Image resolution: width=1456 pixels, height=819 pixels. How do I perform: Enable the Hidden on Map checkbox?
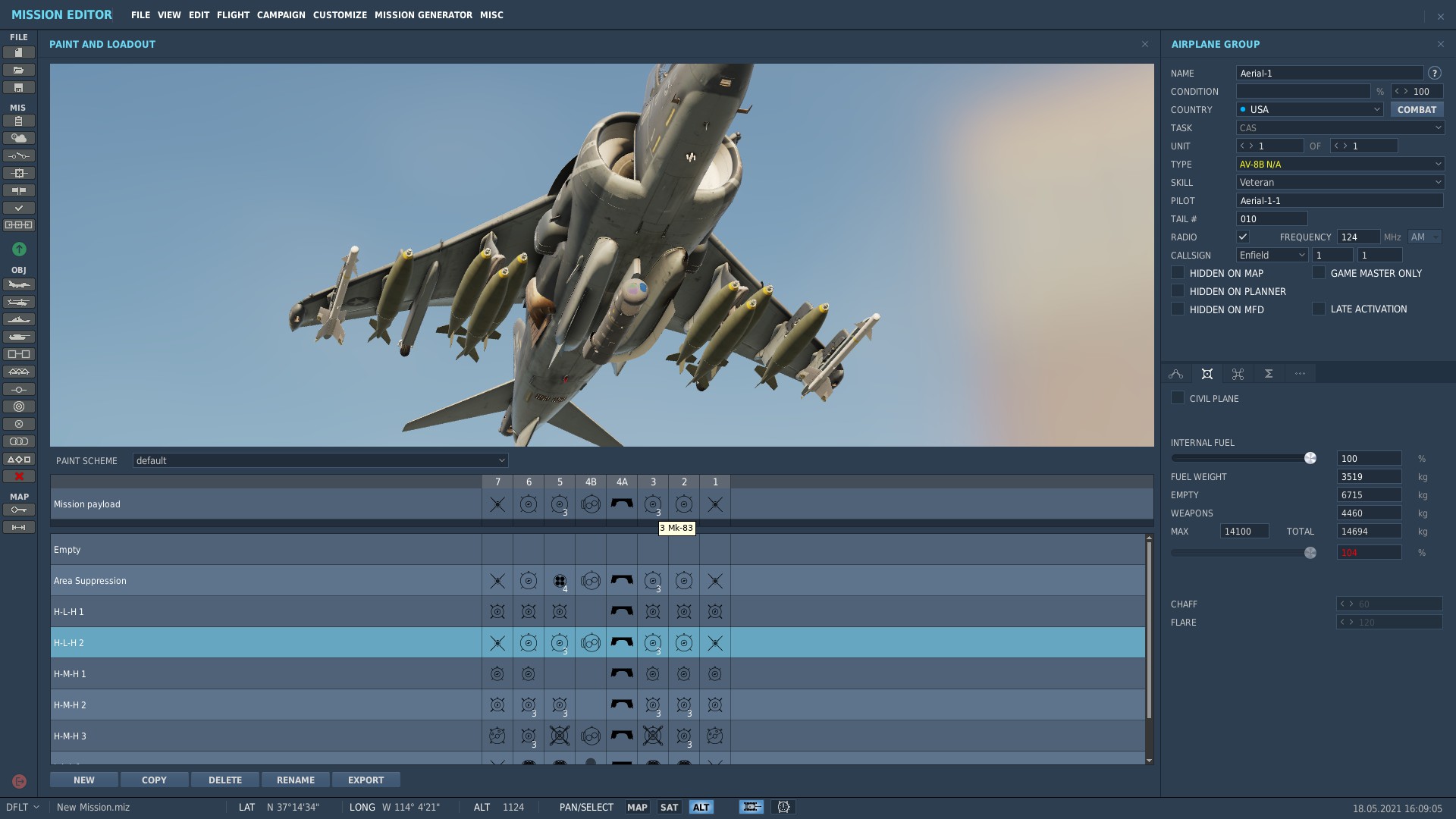1178,273
